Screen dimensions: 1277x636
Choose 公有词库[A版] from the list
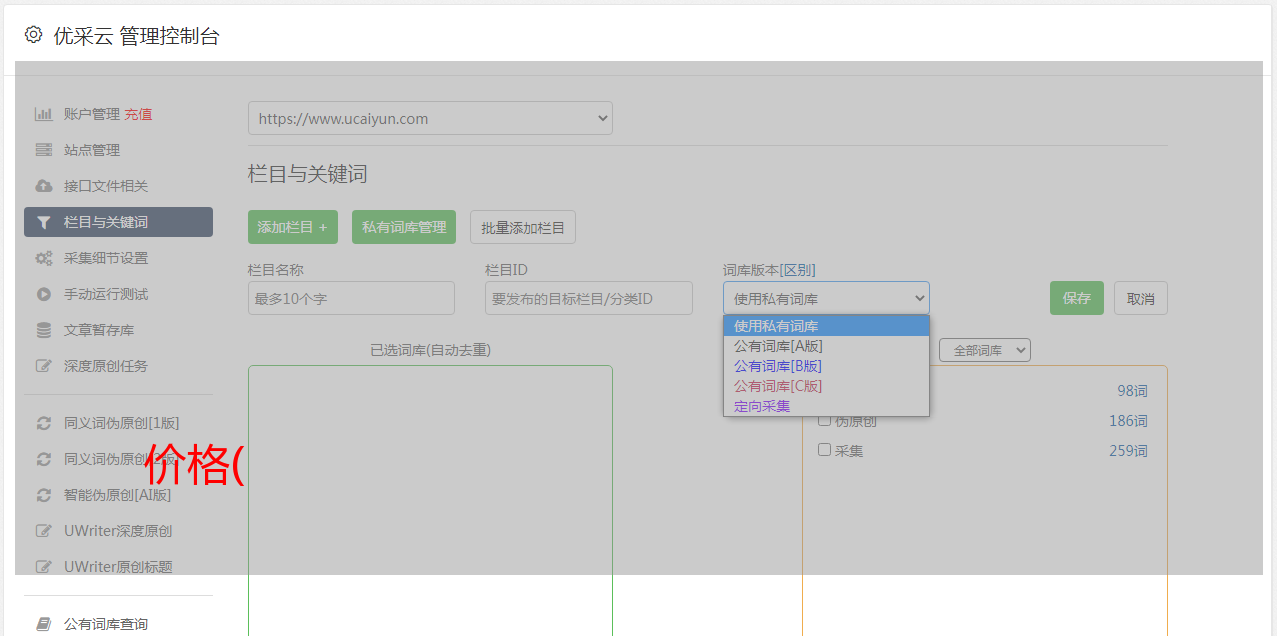(778, 346)
